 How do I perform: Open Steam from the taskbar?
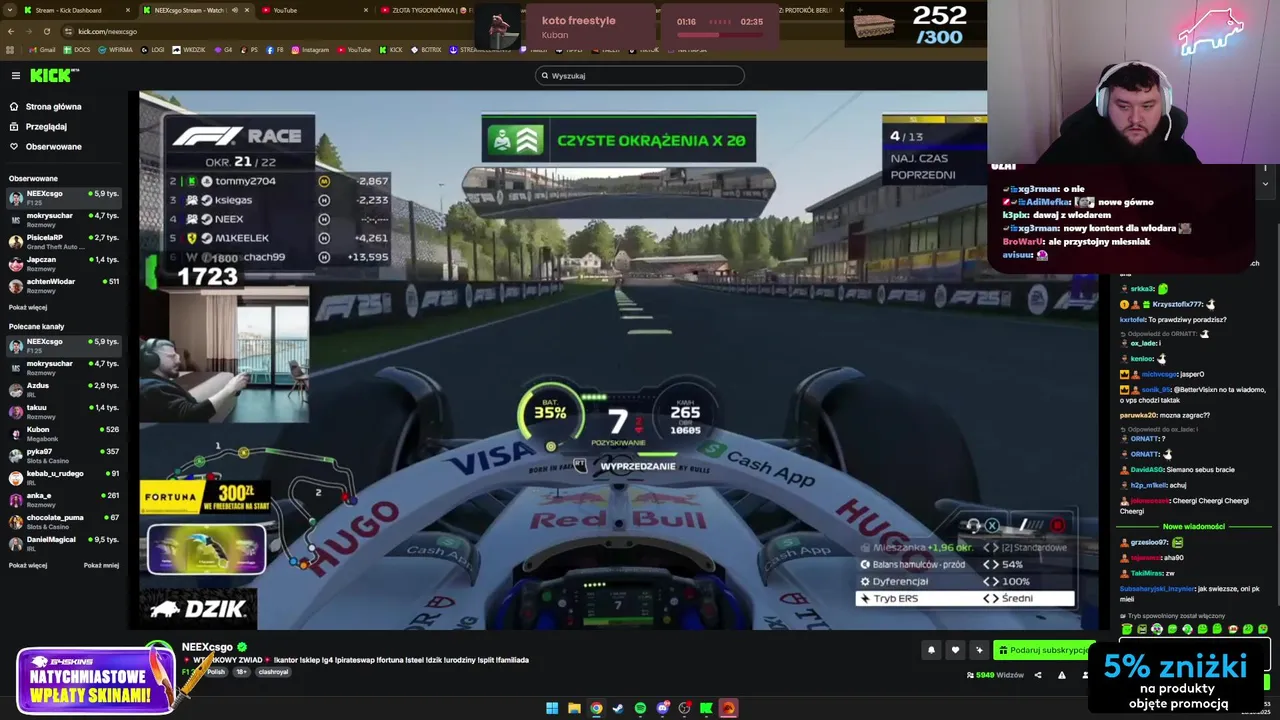[x=618, y=708]
